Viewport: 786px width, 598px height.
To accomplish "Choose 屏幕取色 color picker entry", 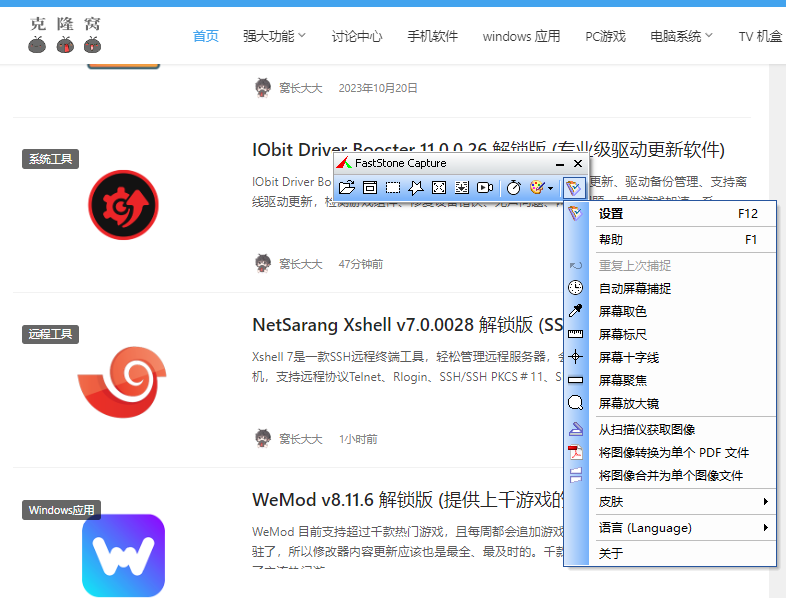I will coord(670,311).
